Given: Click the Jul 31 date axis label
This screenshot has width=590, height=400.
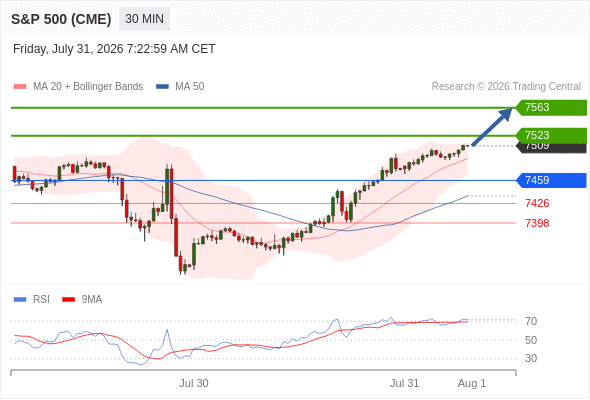Looking at the screenshot, I should [x=404, y=383].
